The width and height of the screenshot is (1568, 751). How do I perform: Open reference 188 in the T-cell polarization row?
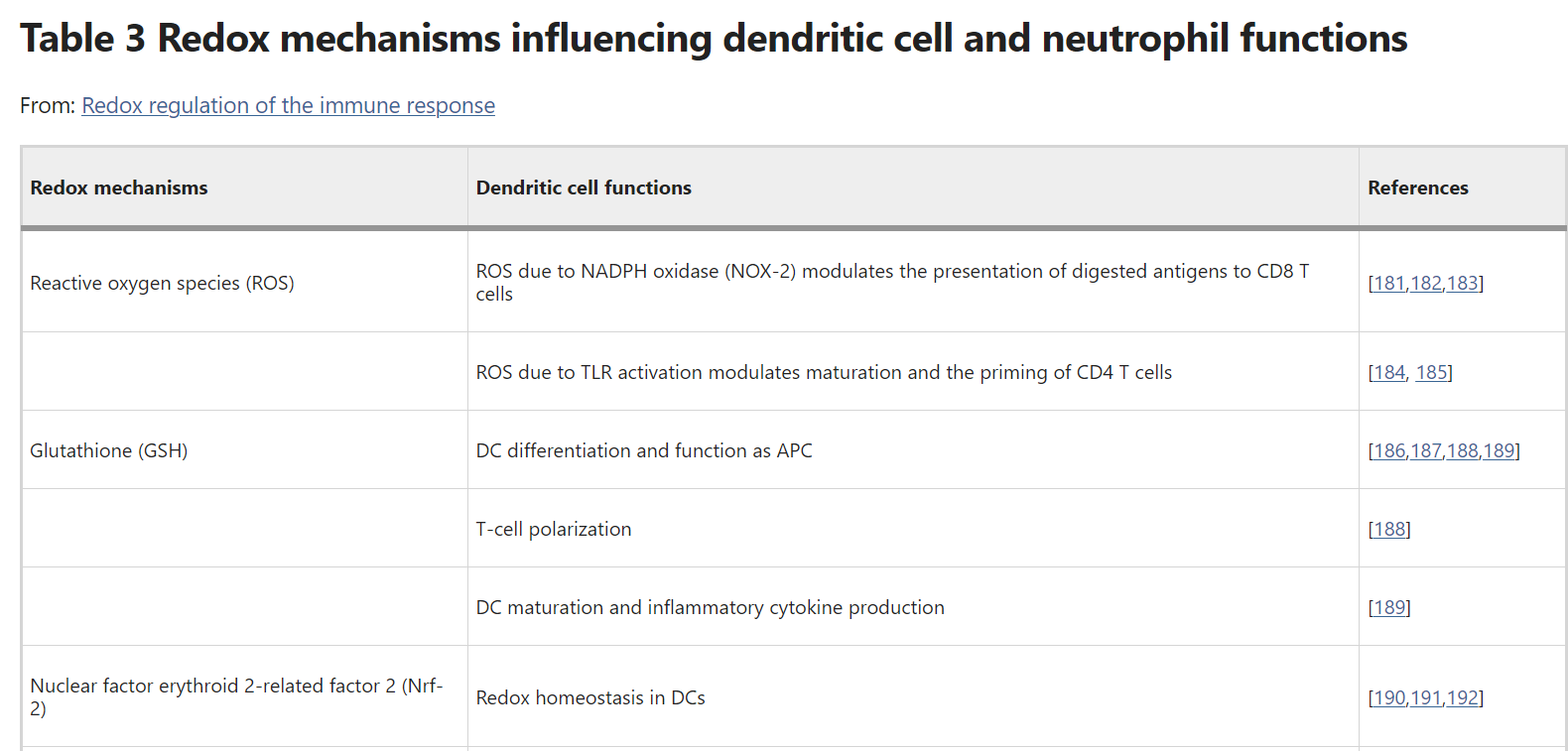(1389, 530)
